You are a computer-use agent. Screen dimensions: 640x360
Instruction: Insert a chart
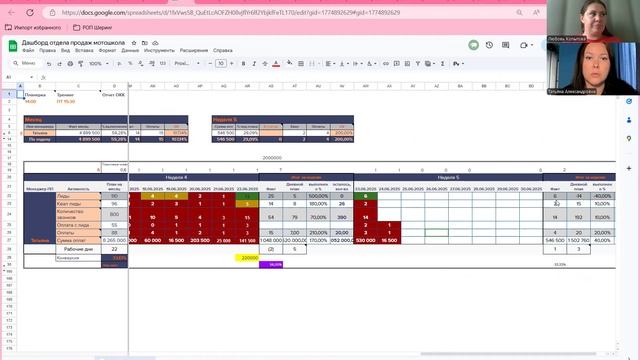coord(407,64)
